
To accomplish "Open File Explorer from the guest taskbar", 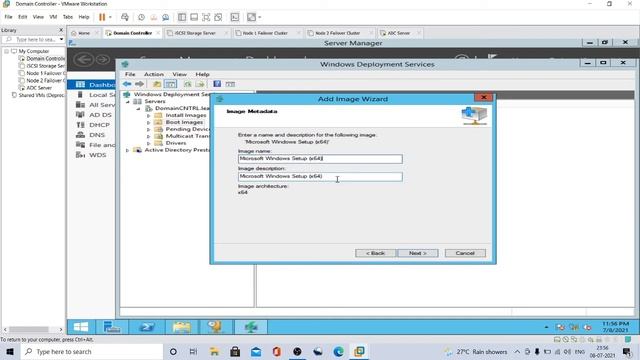I will 182,327.
